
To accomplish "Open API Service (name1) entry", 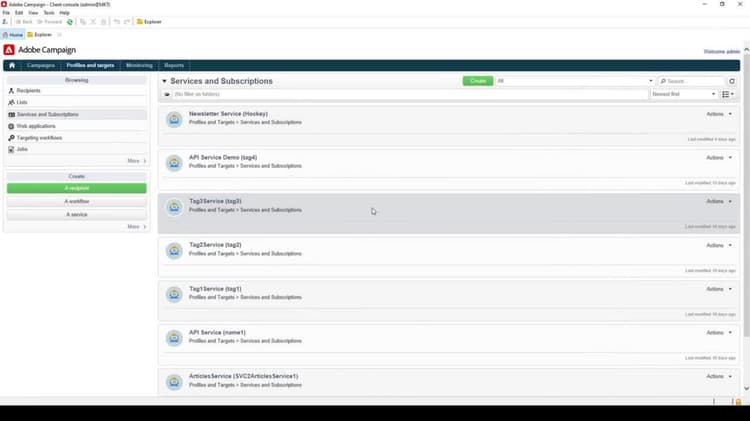I will pos(217,332).
